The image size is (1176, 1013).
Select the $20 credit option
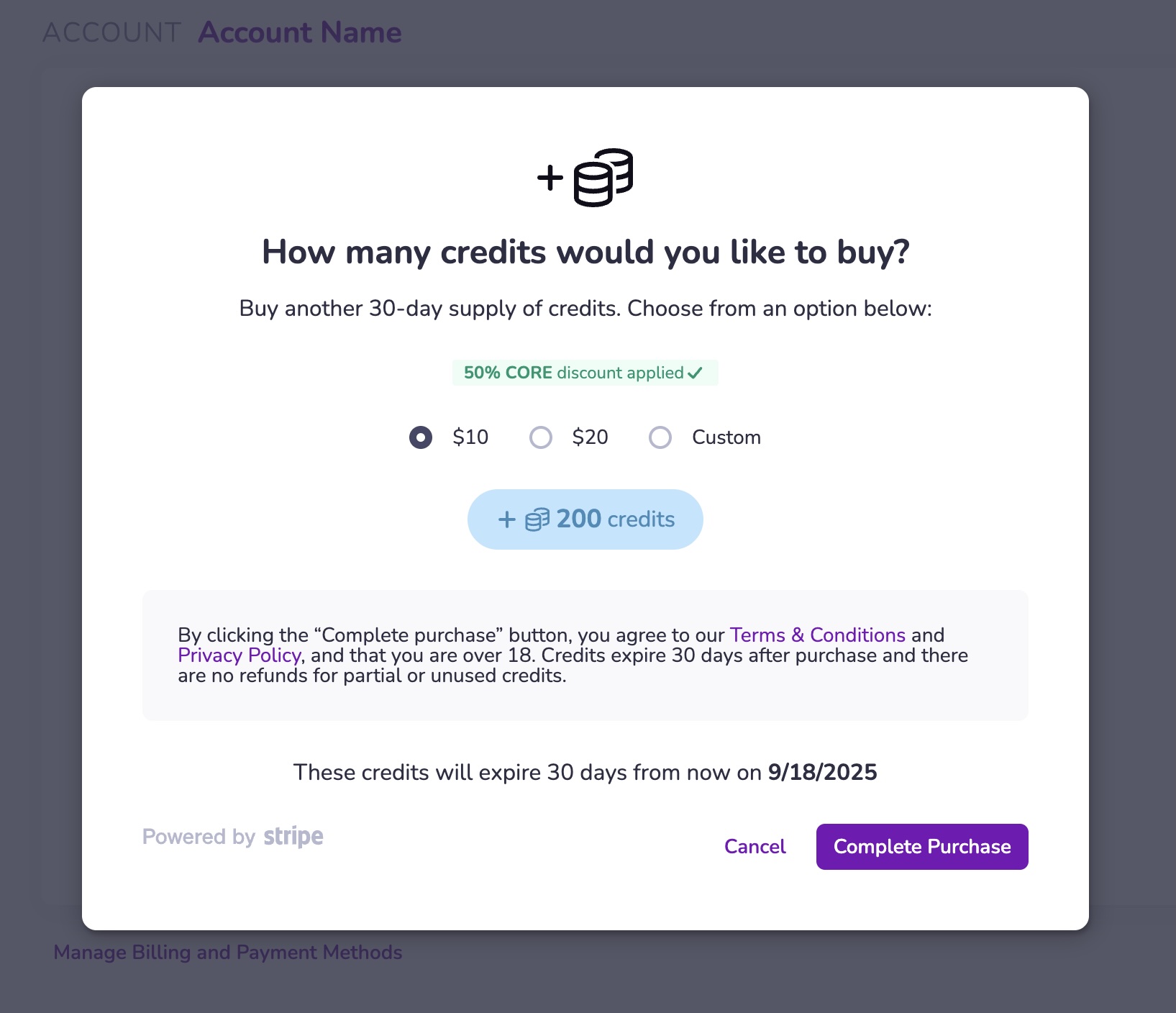pos(541,437)
